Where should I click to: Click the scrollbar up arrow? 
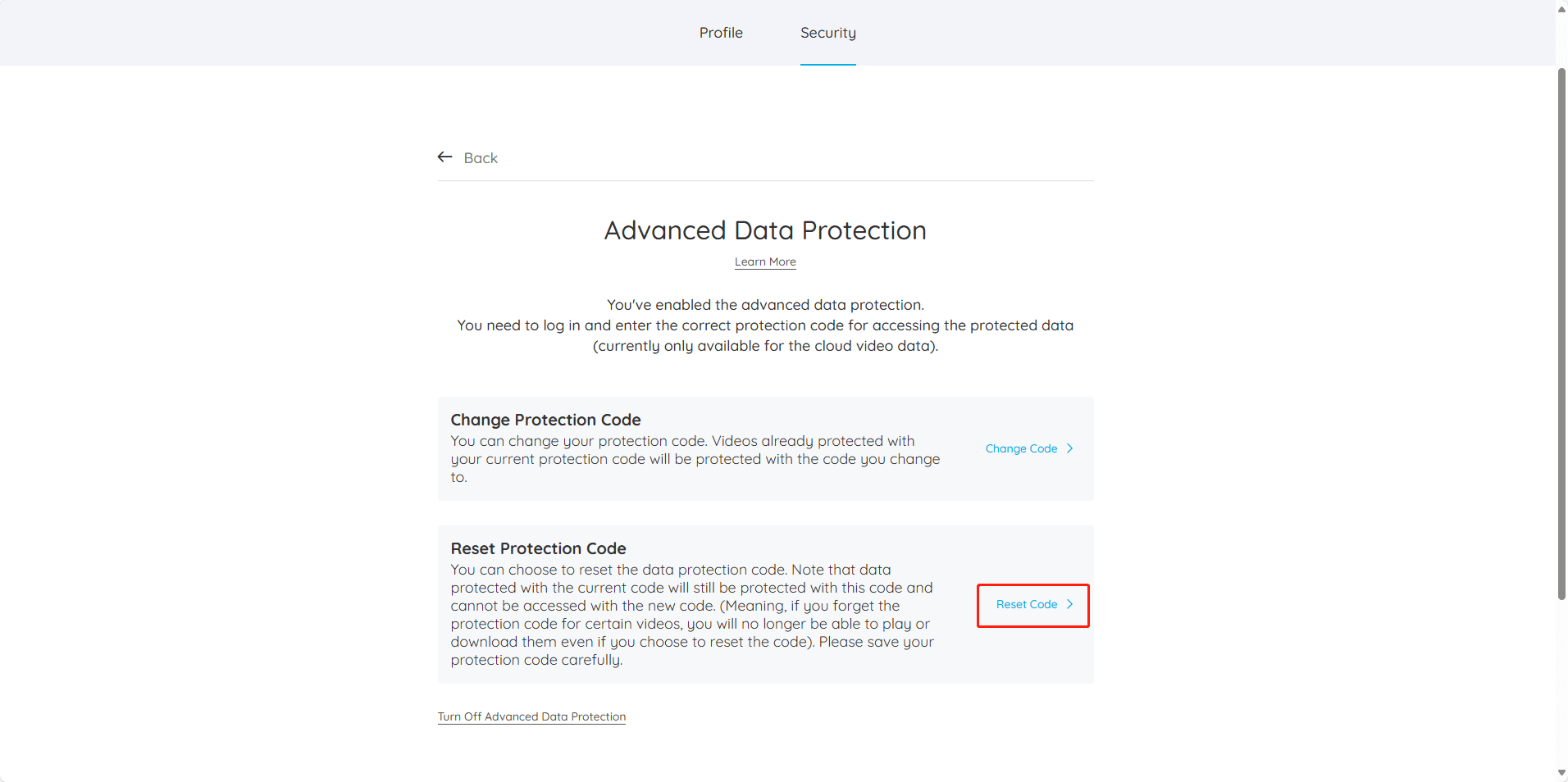point(1561,8)
